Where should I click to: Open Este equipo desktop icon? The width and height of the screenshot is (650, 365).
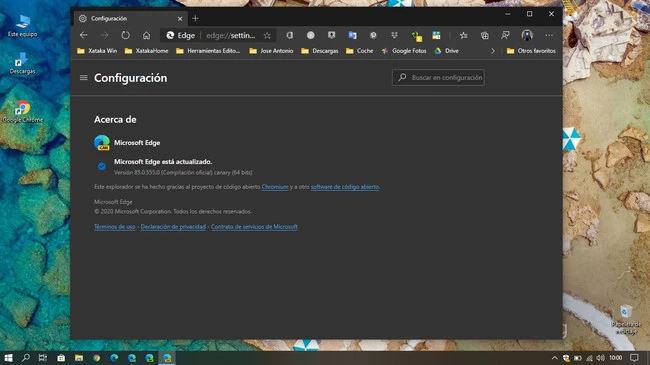22,26
